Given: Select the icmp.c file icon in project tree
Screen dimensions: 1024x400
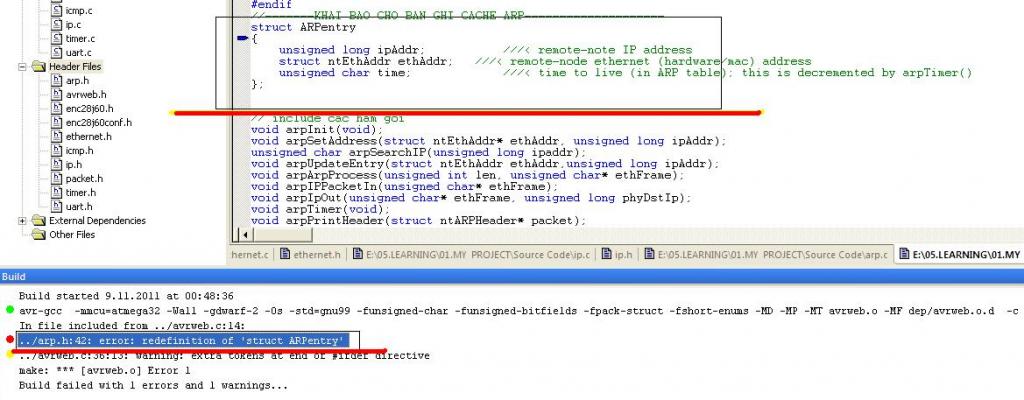Looking at the screenshot, I should pos(57,10).
